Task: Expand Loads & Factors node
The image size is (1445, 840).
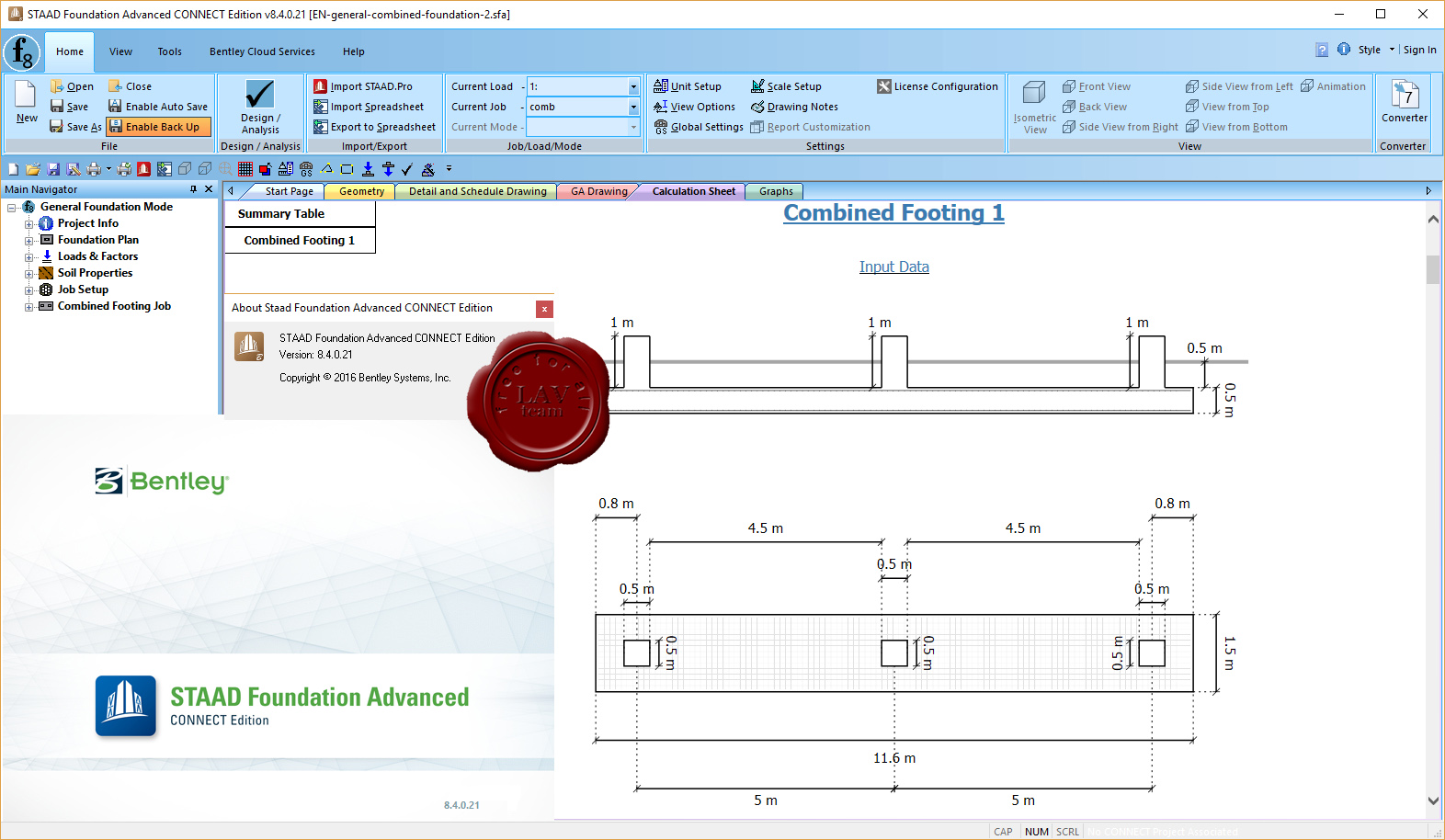Action: coord(29,257)
